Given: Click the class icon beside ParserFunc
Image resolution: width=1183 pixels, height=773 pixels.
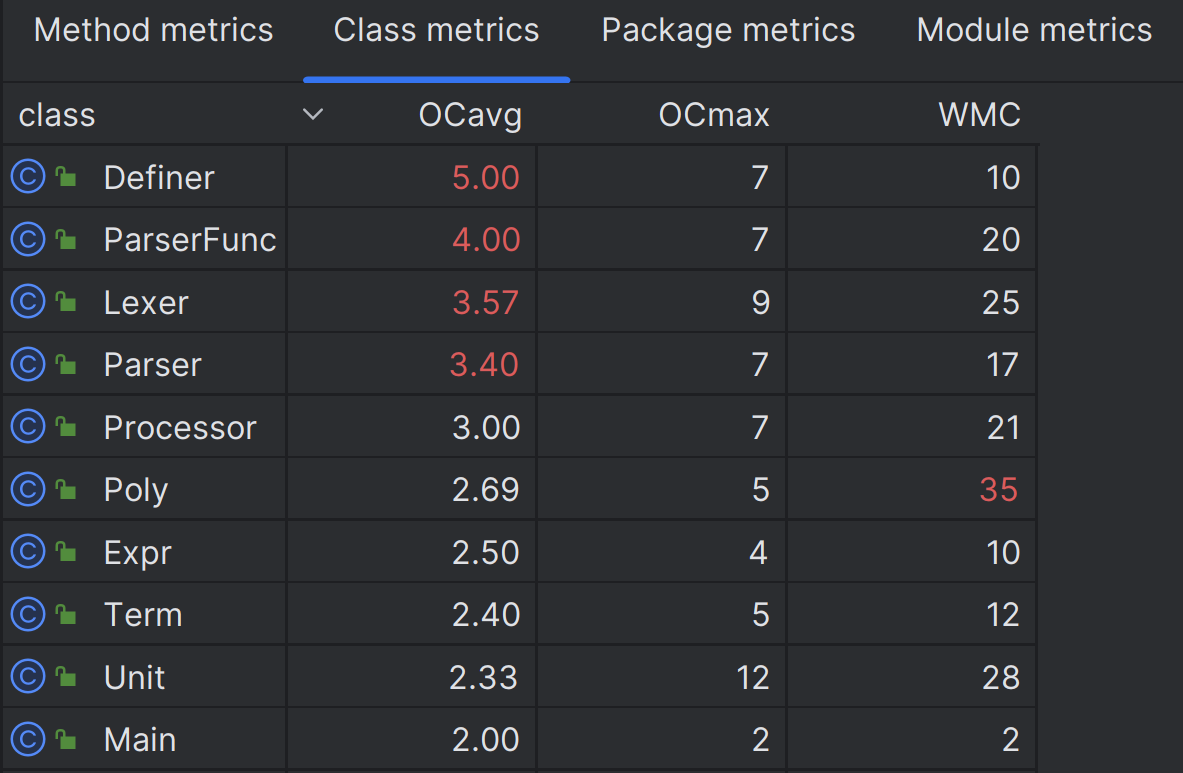Looking at the screenshot, I should pos(28,240).
